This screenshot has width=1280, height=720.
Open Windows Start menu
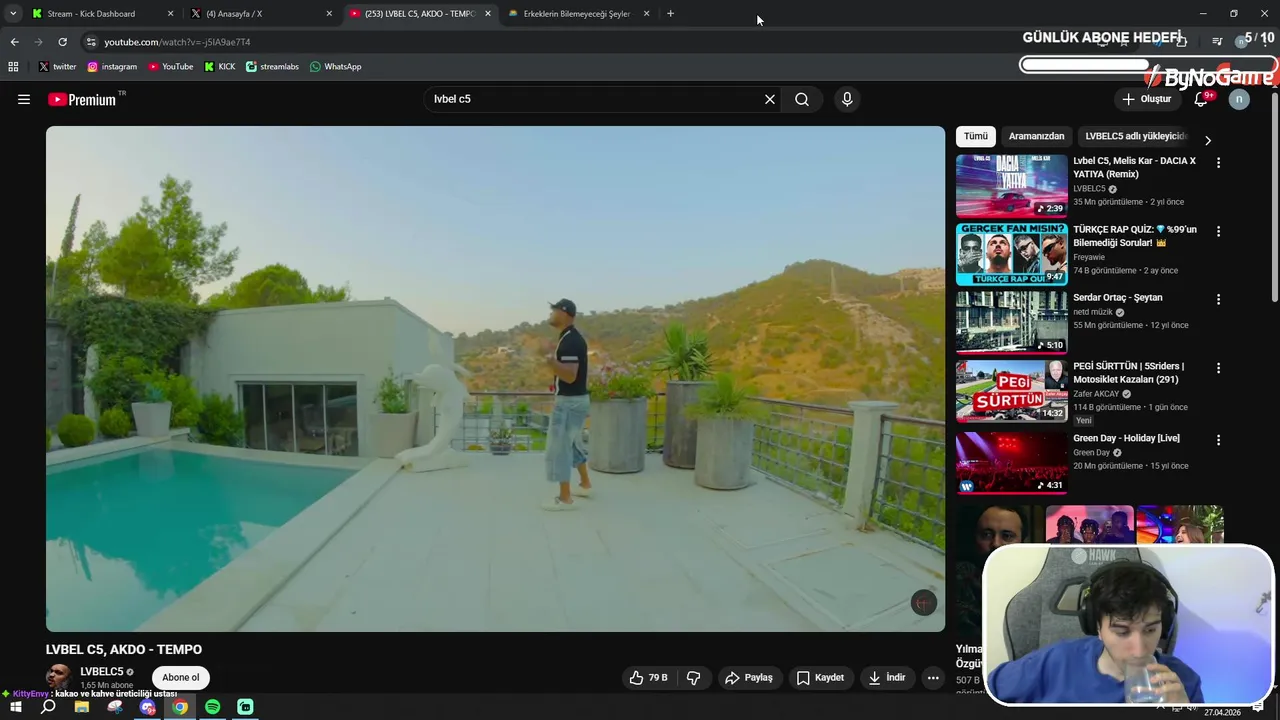[15, 708]
